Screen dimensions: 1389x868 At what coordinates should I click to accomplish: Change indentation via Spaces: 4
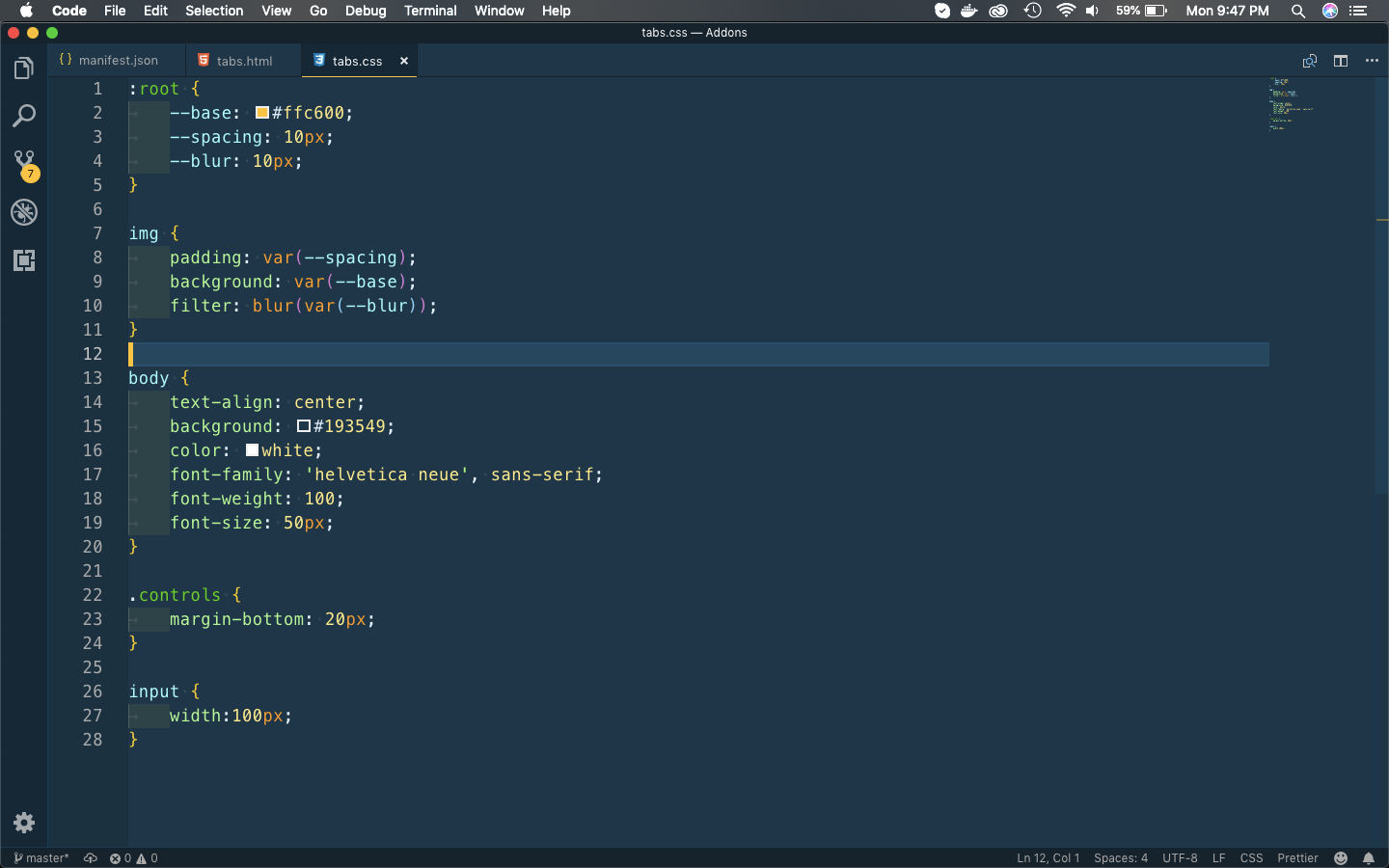coord(1121,858)
